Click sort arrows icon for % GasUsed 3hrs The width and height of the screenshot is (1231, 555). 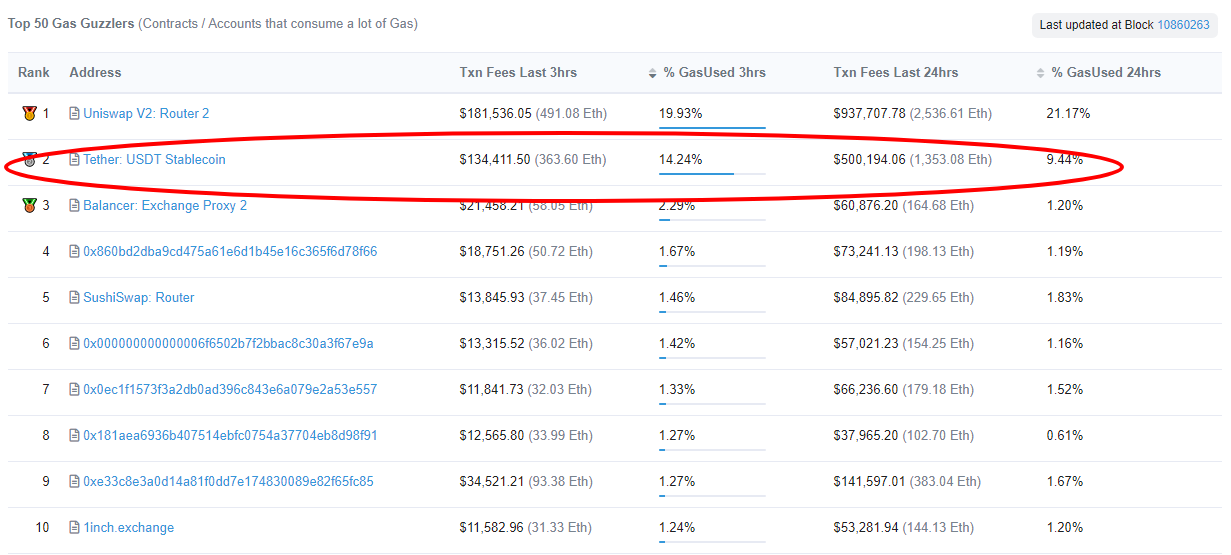pos(653,73)
